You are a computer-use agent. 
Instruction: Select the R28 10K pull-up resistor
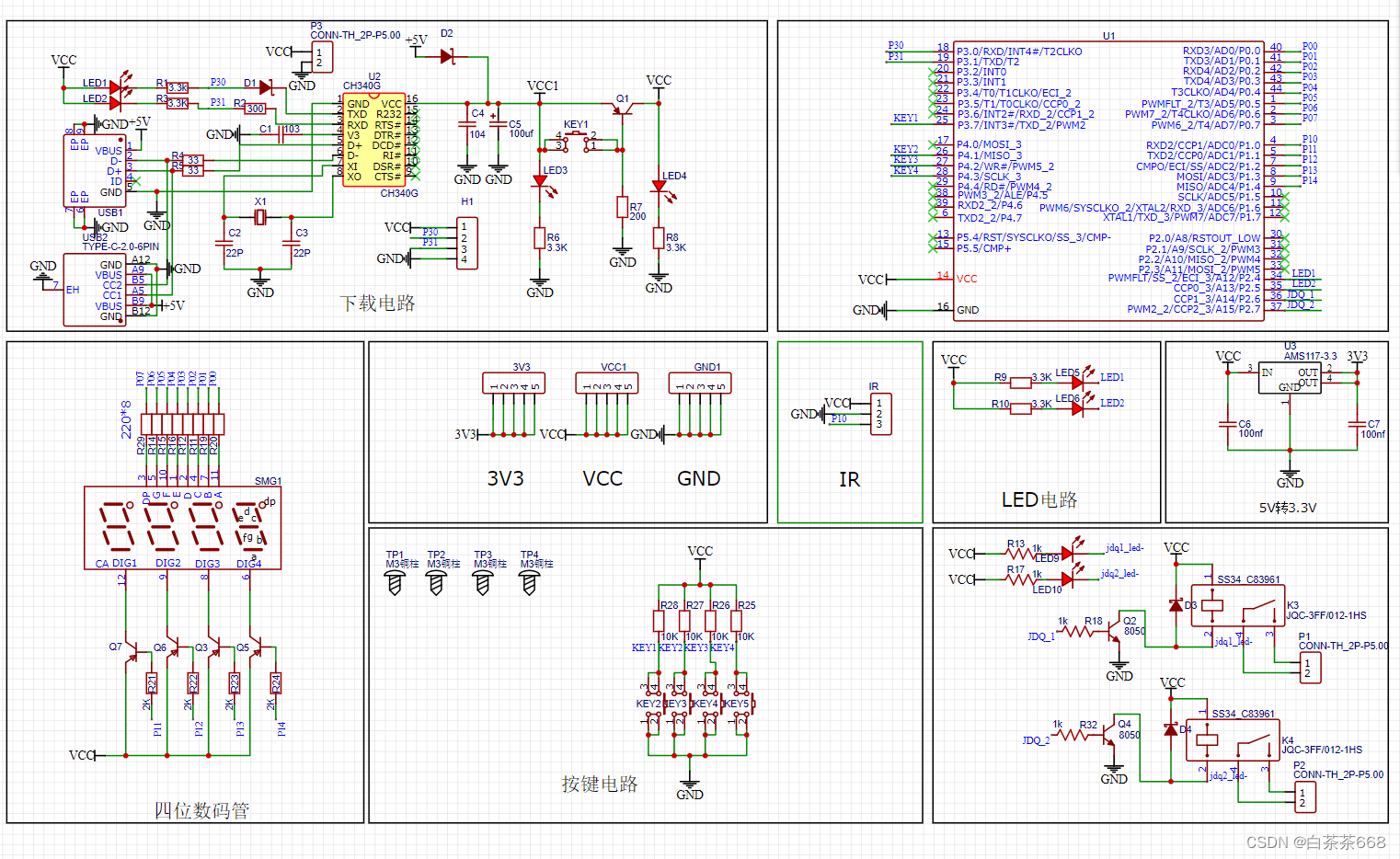659,621
